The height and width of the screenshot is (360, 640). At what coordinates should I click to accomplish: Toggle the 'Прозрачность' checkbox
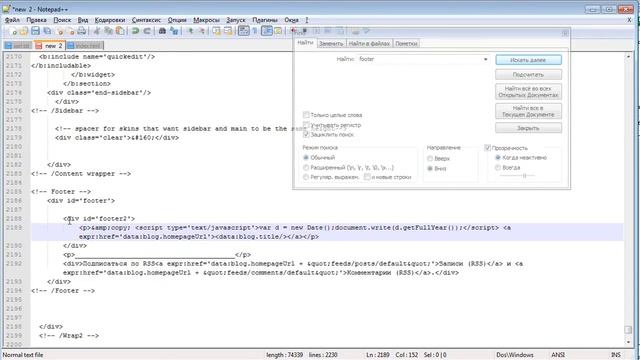[x=487, y=148]
